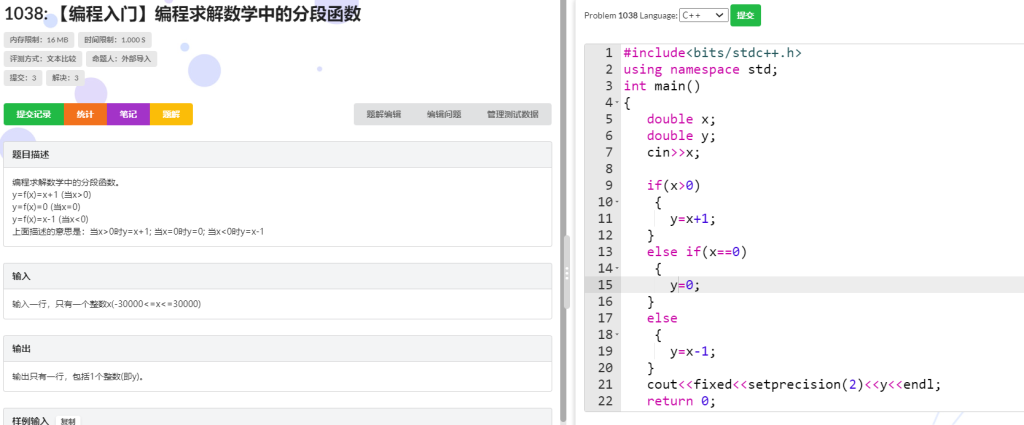This screenshot has width=1024, height=425.
Task: Click the Problem 1038 Language label
Action: [631, 15]
